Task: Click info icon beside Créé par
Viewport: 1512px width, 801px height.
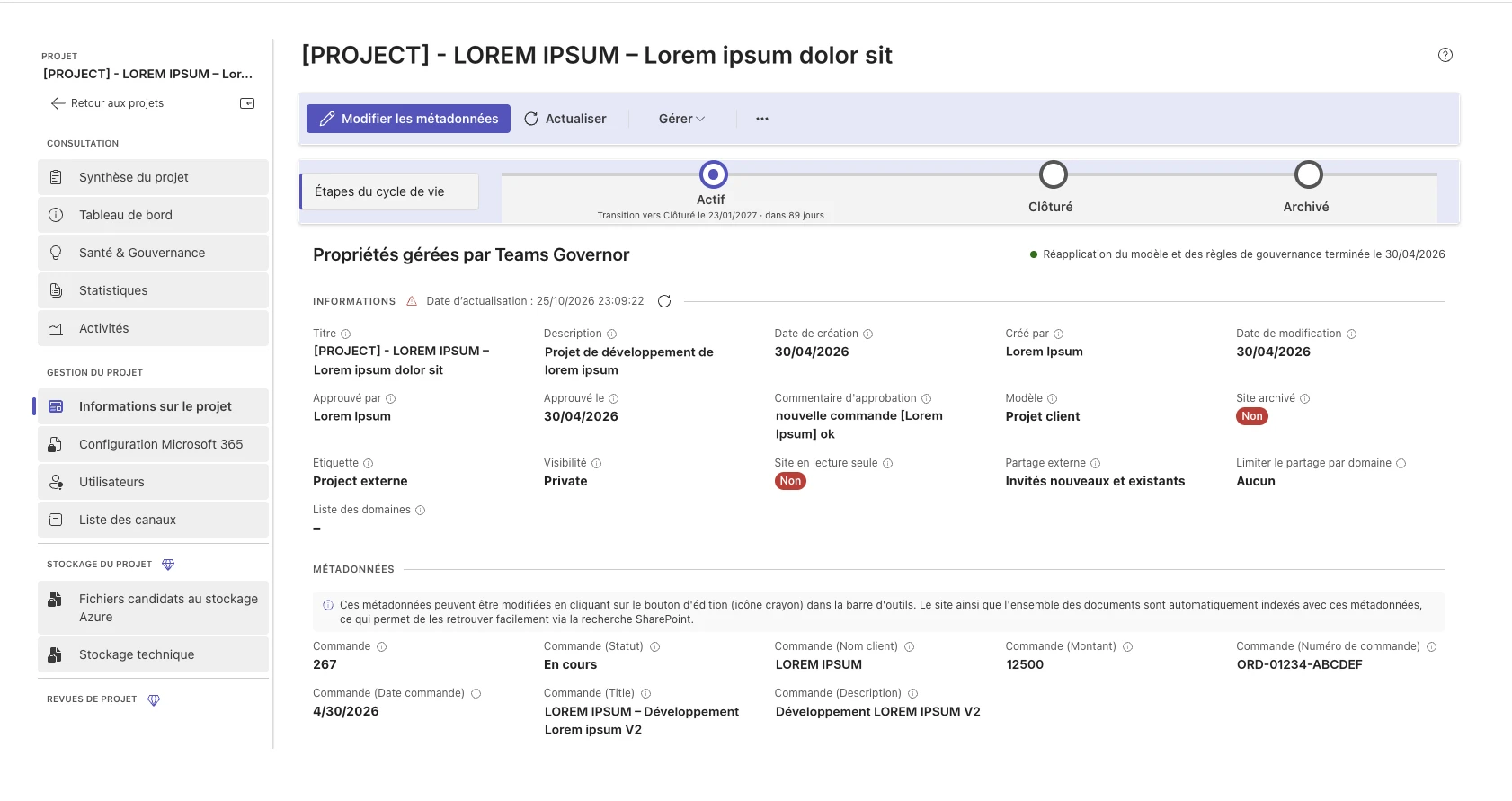Action: tap(1059, 334)
